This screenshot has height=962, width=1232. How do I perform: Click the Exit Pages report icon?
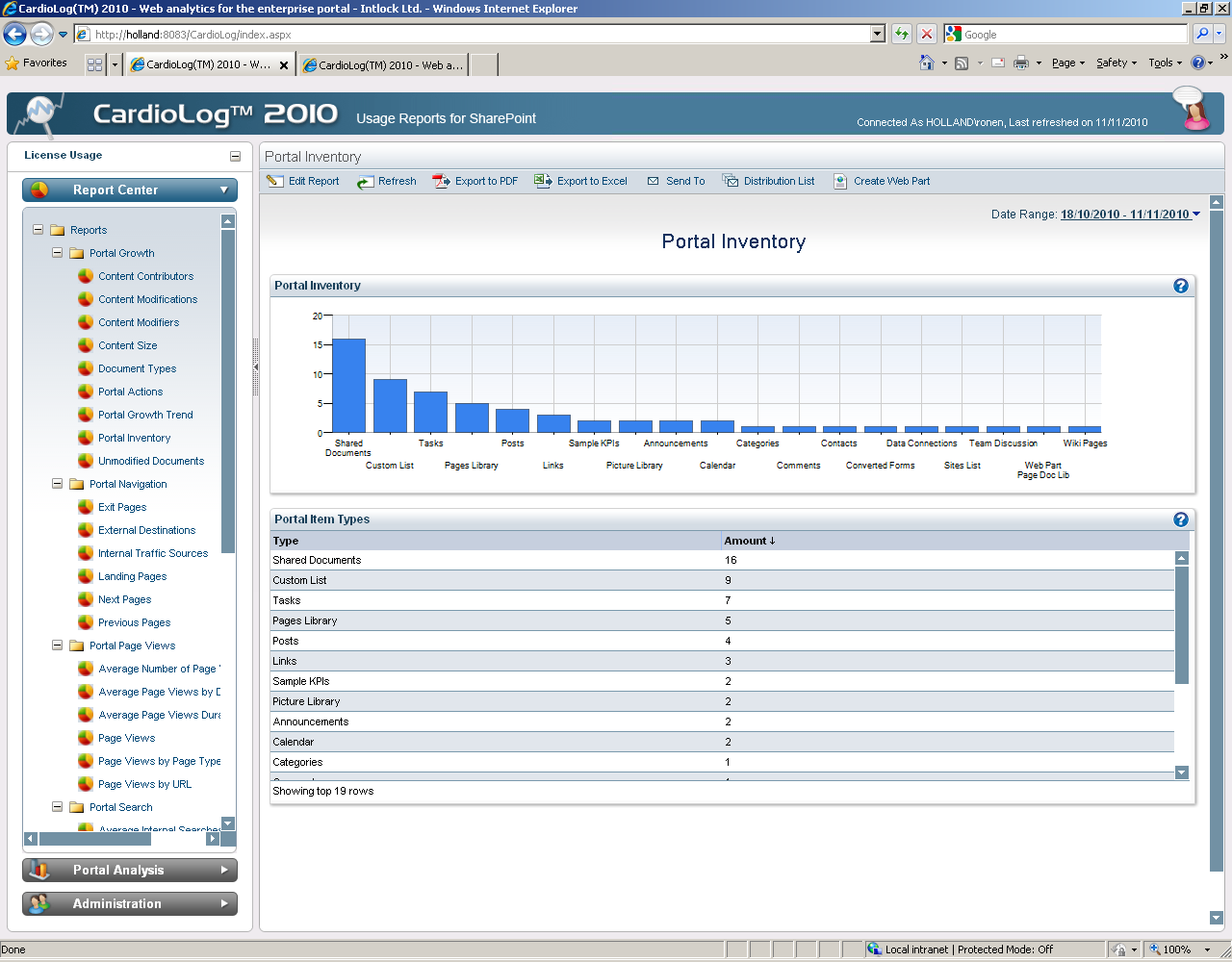click(86, 507)
